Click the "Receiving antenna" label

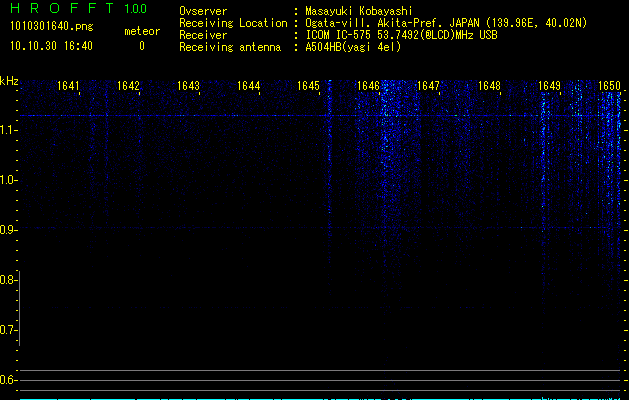click(x=230, y=47)
